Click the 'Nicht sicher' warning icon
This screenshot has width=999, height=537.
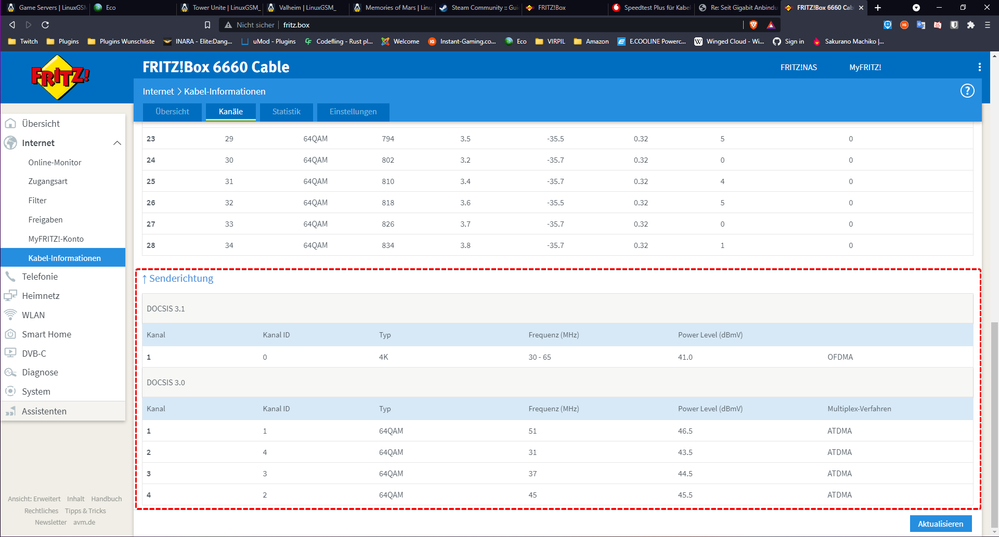228,25
